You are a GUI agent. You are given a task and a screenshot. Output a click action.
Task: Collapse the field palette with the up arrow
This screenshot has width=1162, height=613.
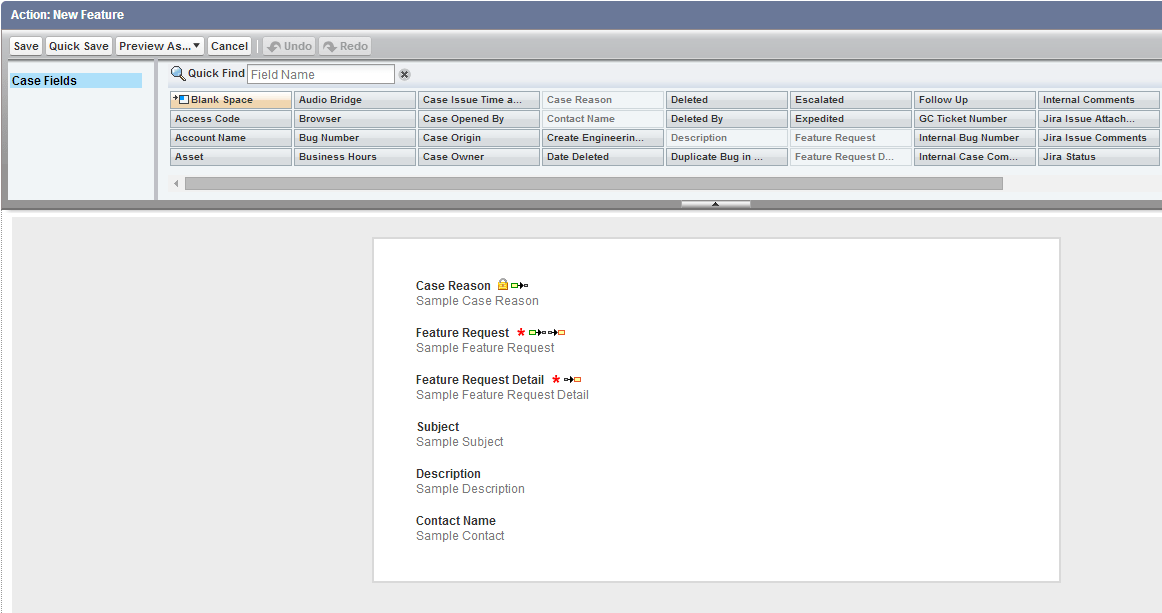(x=715, y=202)
